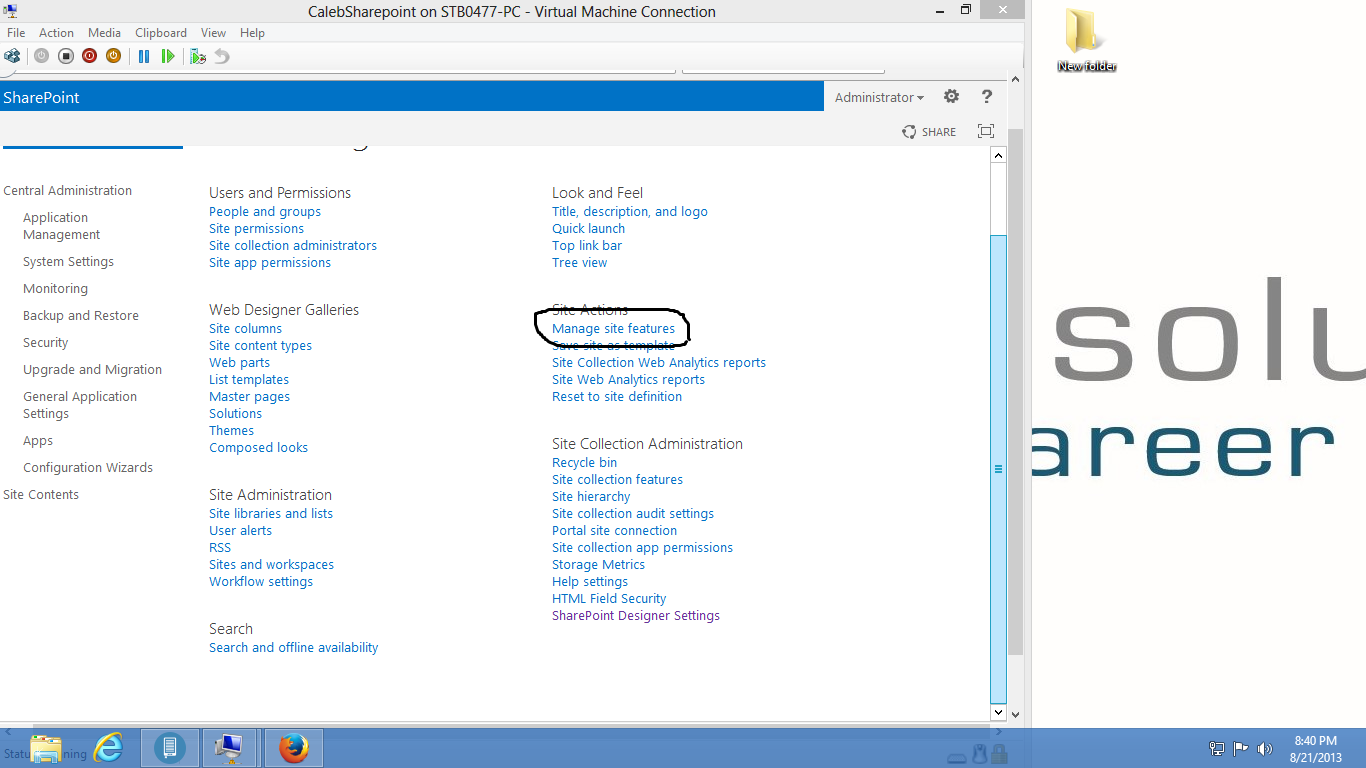Image resolution: width=1366 pixels, height=768 pixels.
Task: Open Upgrade and Migration in sidebar
Action: 92,370
